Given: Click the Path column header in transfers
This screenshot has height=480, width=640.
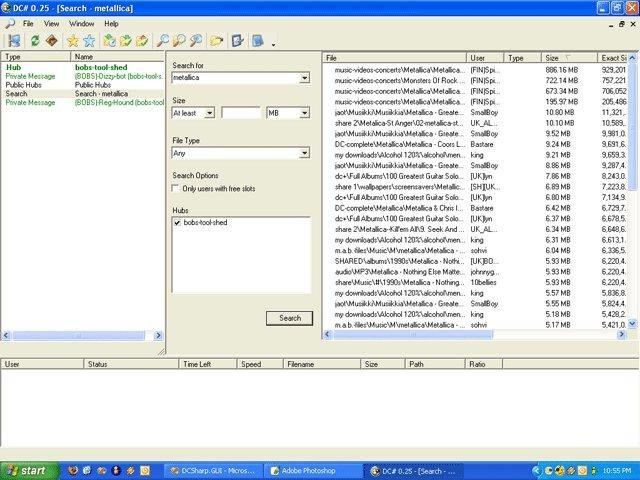Looking at the screenshot, I should (435, 364).
